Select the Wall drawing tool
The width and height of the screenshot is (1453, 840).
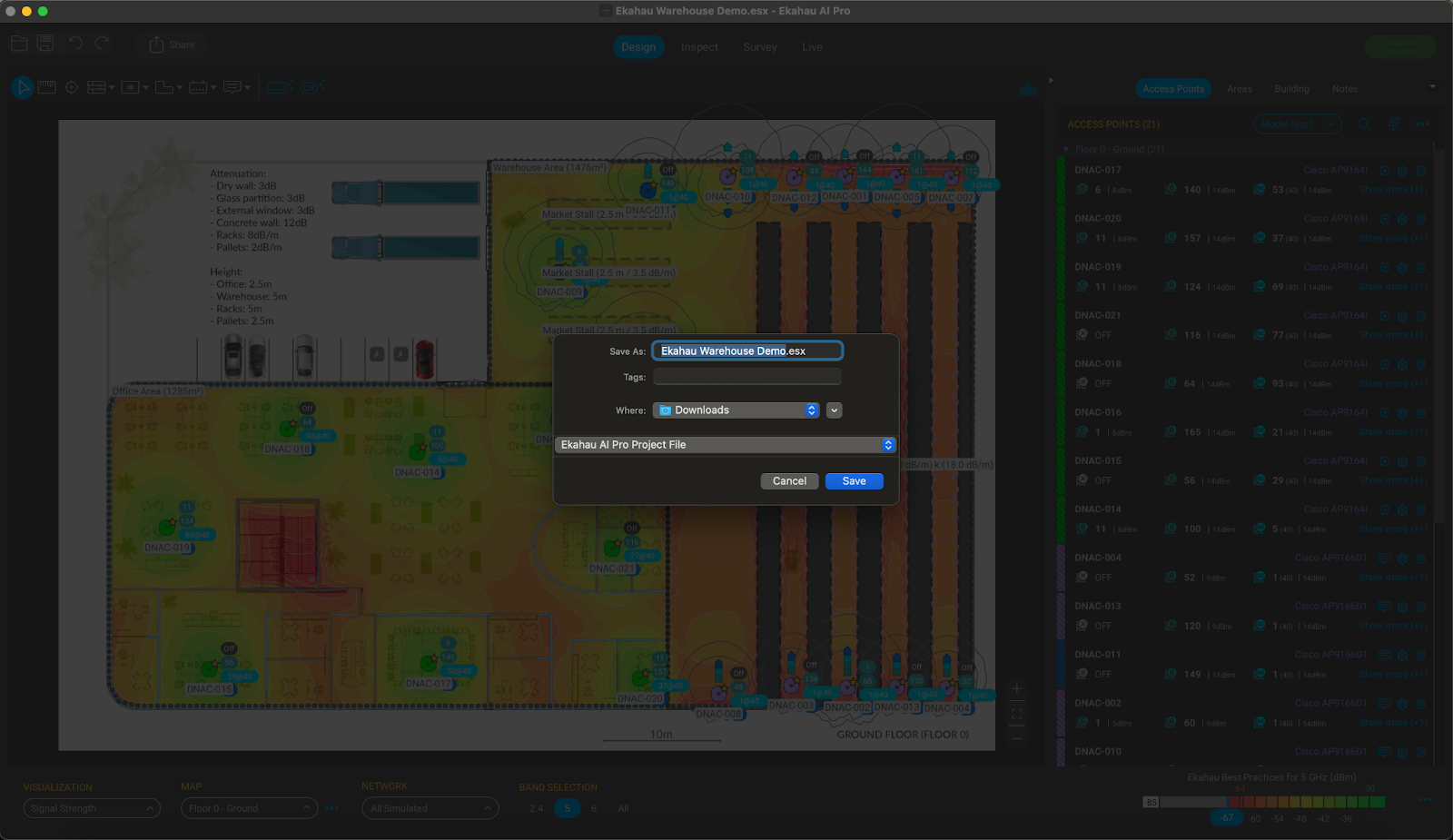click(96, 87)
